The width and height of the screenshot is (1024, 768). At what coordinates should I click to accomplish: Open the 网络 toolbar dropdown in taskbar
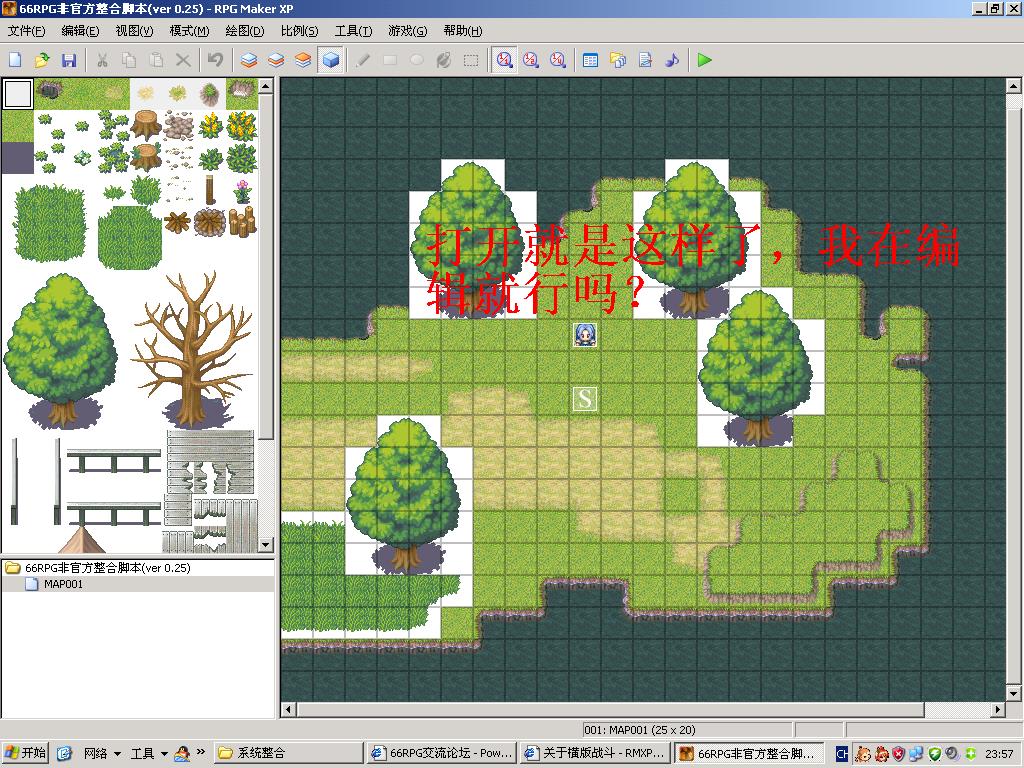click(103, 754)
